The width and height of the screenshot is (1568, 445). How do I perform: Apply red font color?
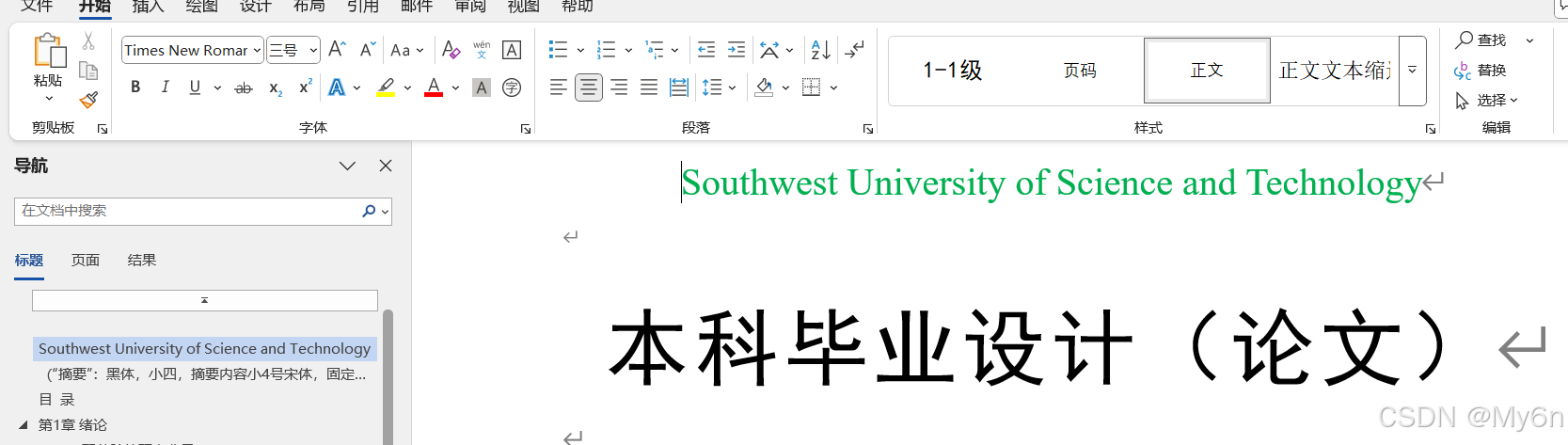point(434,87)
